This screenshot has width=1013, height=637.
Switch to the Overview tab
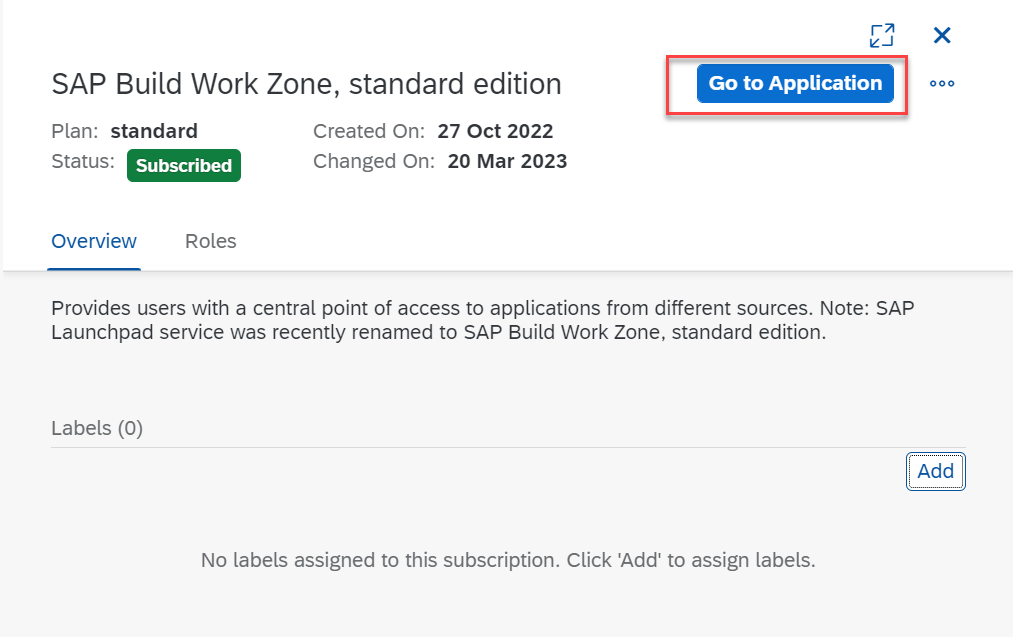(x=94, y=241)
